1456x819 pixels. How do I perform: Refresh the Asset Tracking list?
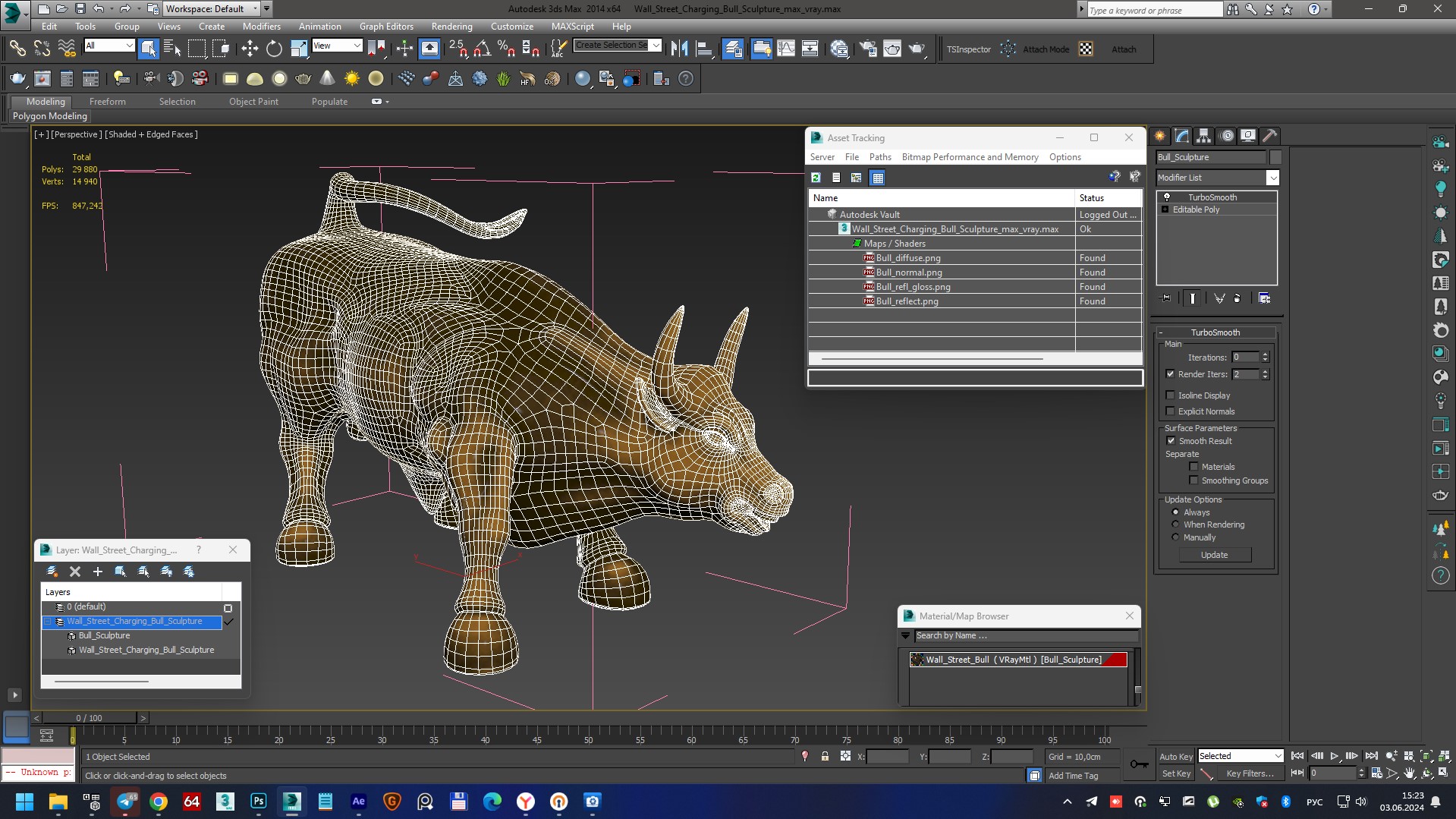coord(816,178)
